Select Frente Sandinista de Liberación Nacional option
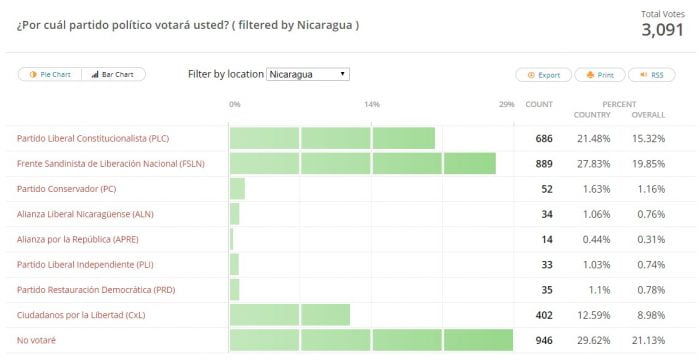 pos(111,164)
